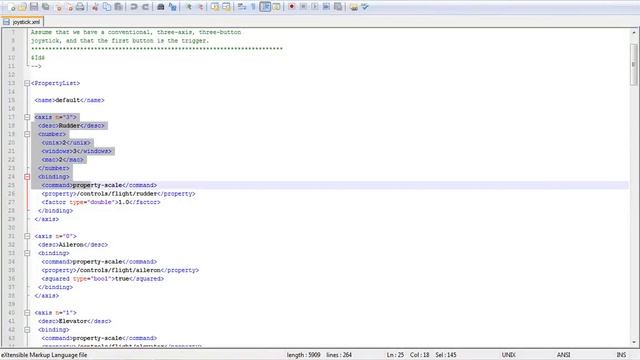
Task: Save the recorded macro icon
Action: (x=338, y=7)
